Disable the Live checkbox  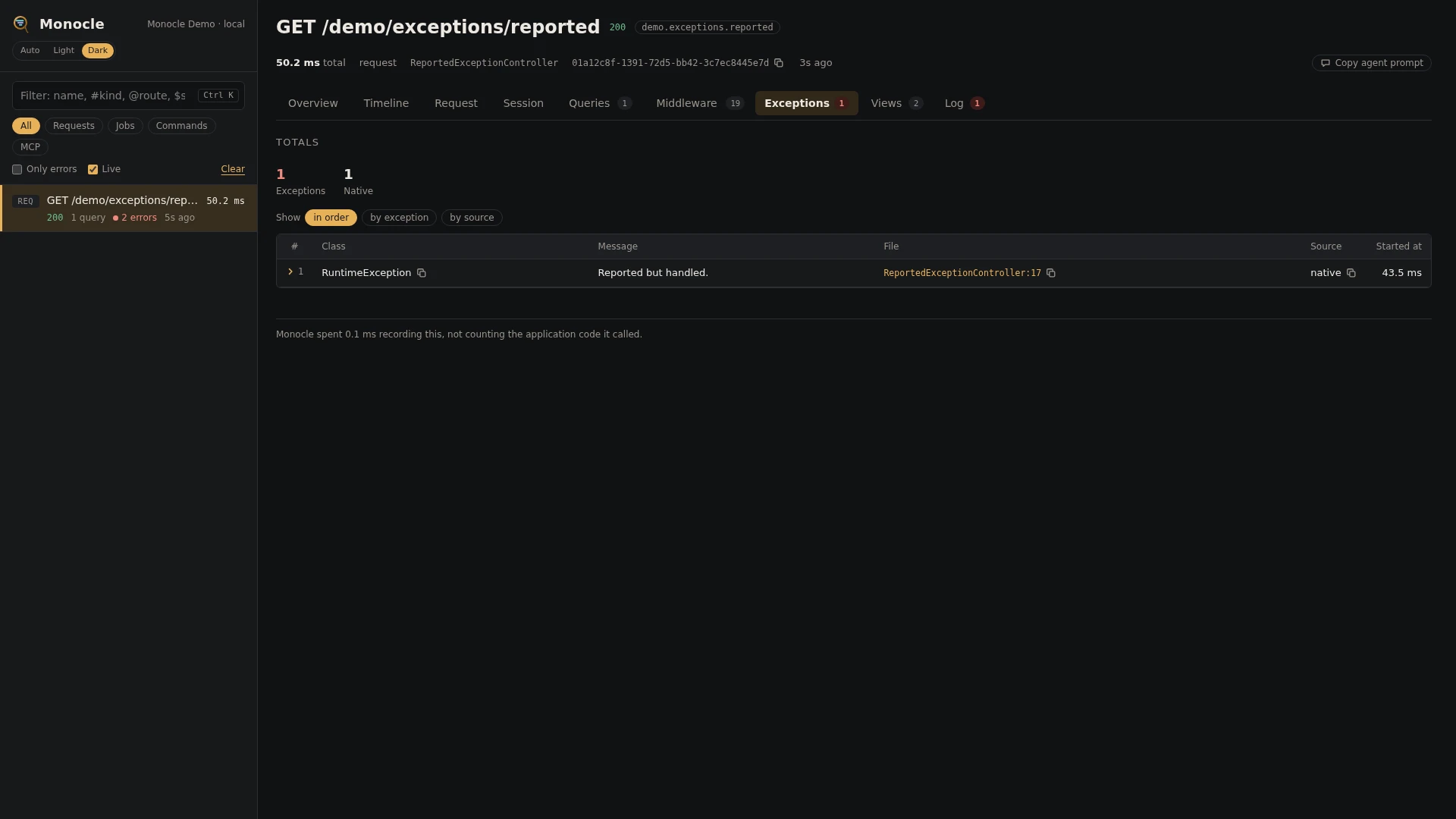tap(93, 170)
